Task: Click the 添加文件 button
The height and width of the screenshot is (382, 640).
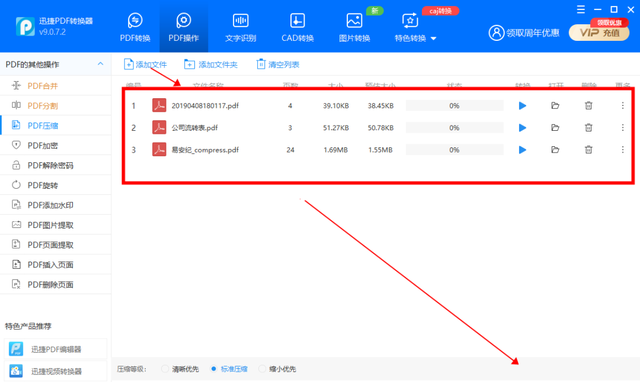Action: 145,64
